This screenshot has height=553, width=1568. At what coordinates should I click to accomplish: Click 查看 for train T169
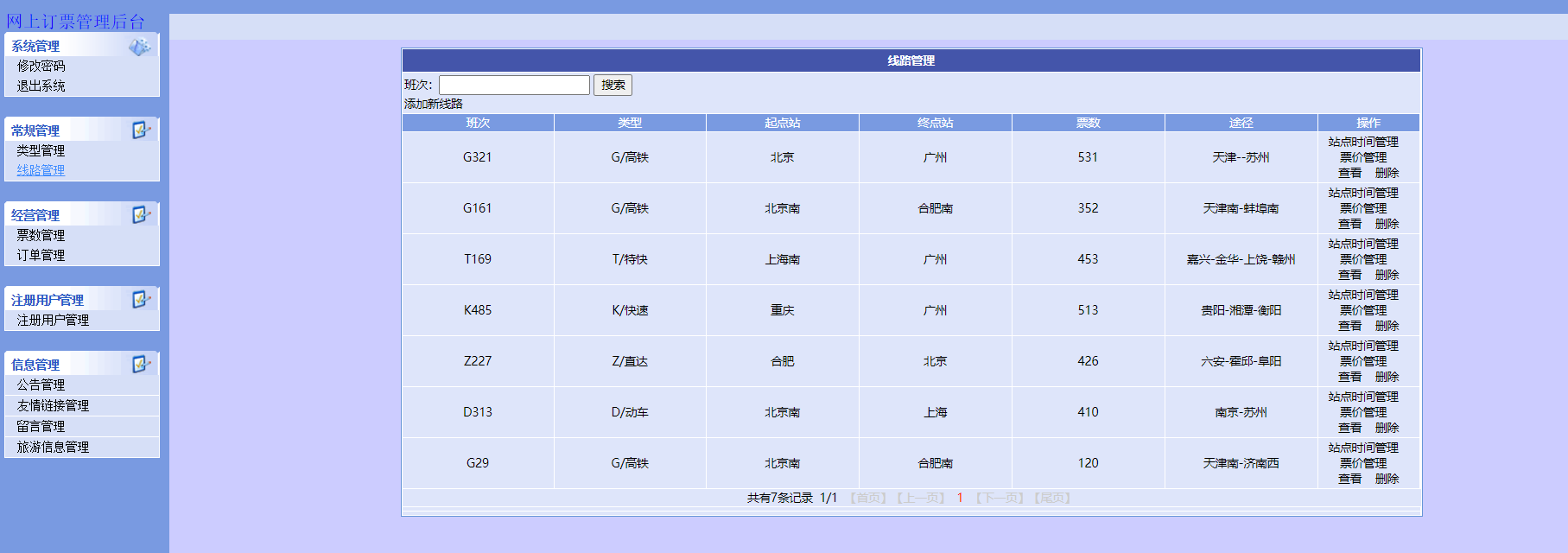(x=1350, y=275)
